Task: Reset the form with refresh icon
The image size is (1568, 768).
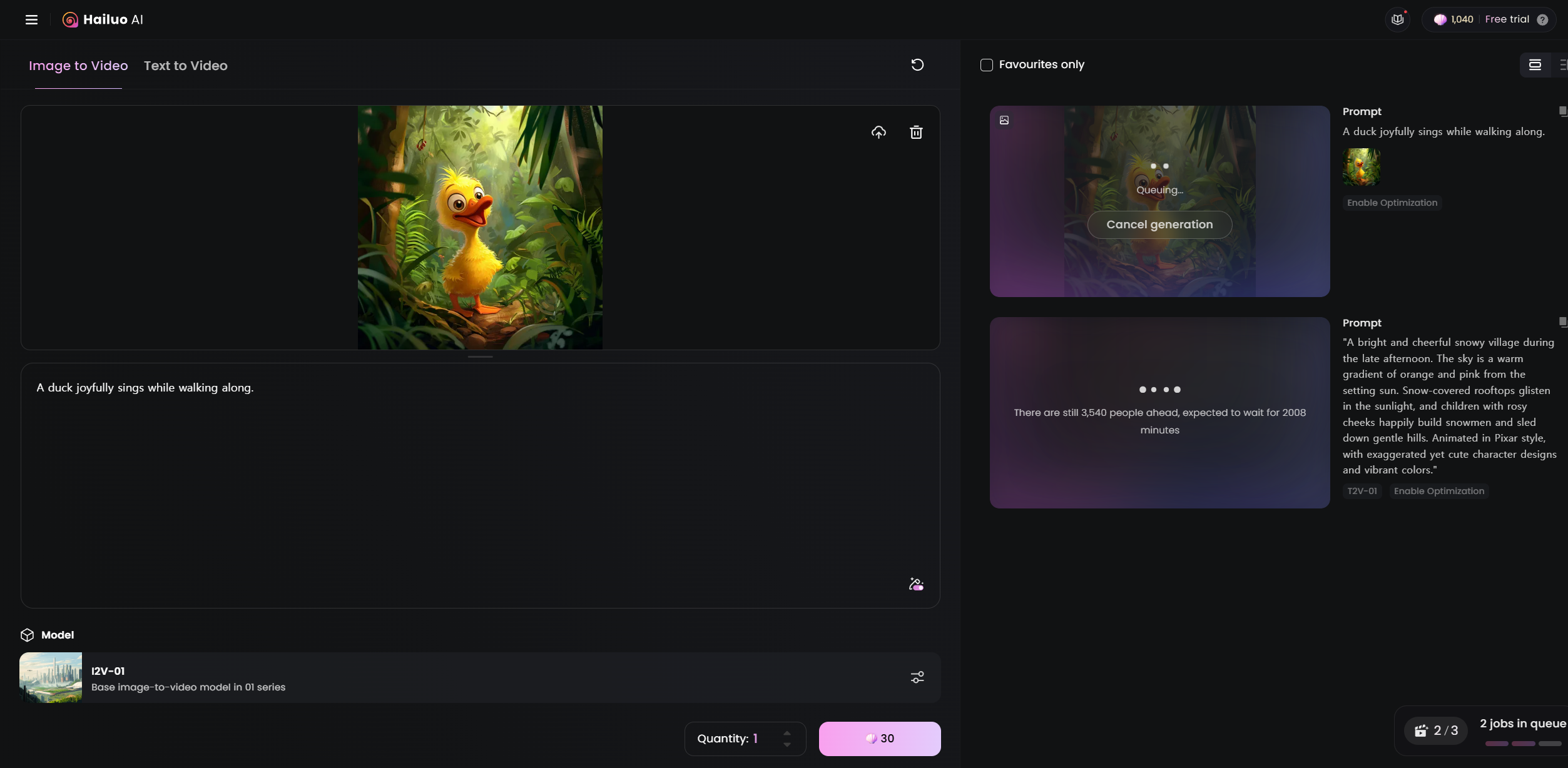Action: coord(917,65)
